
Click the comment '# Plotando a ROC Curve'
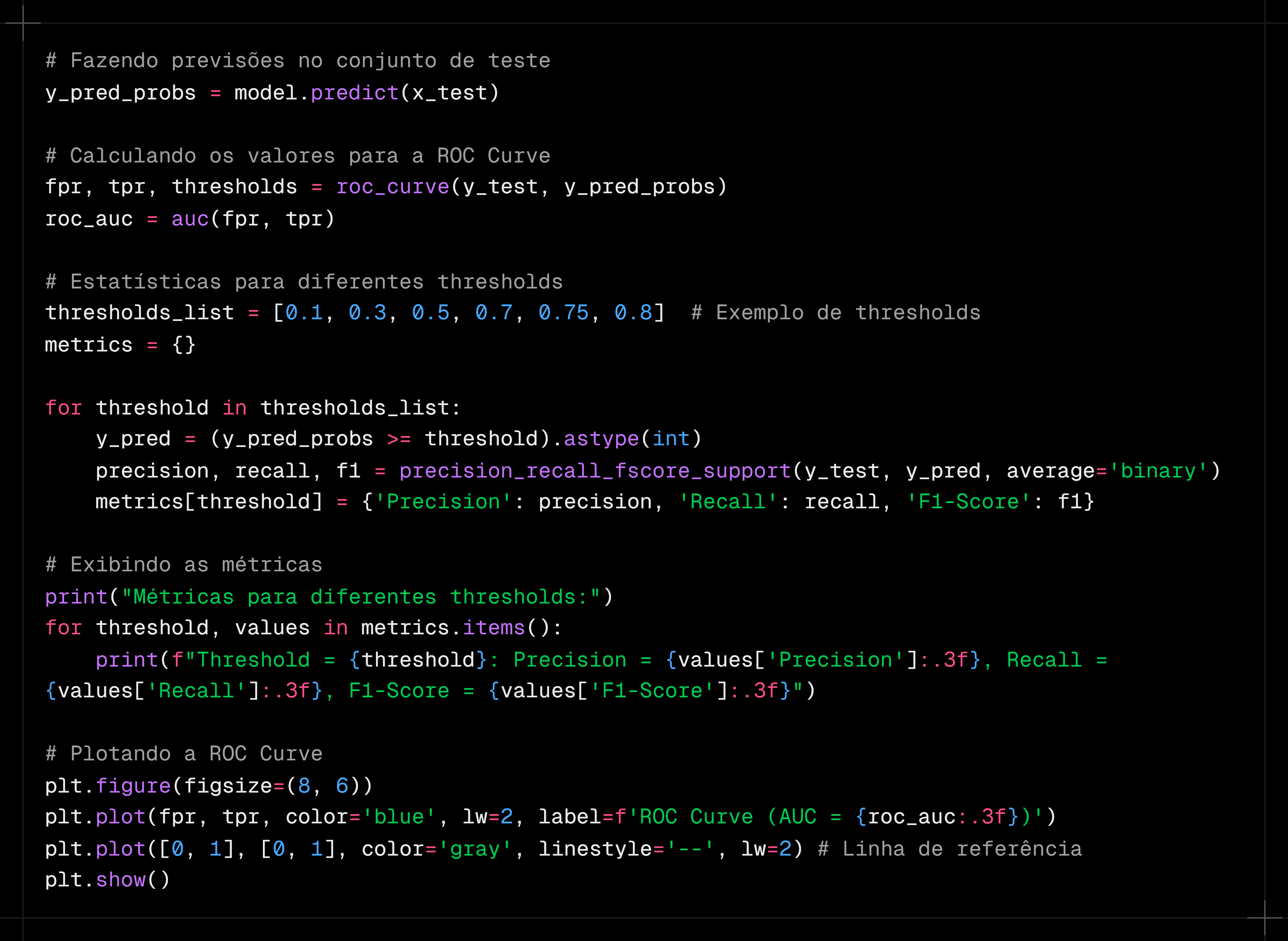point(184,753)
